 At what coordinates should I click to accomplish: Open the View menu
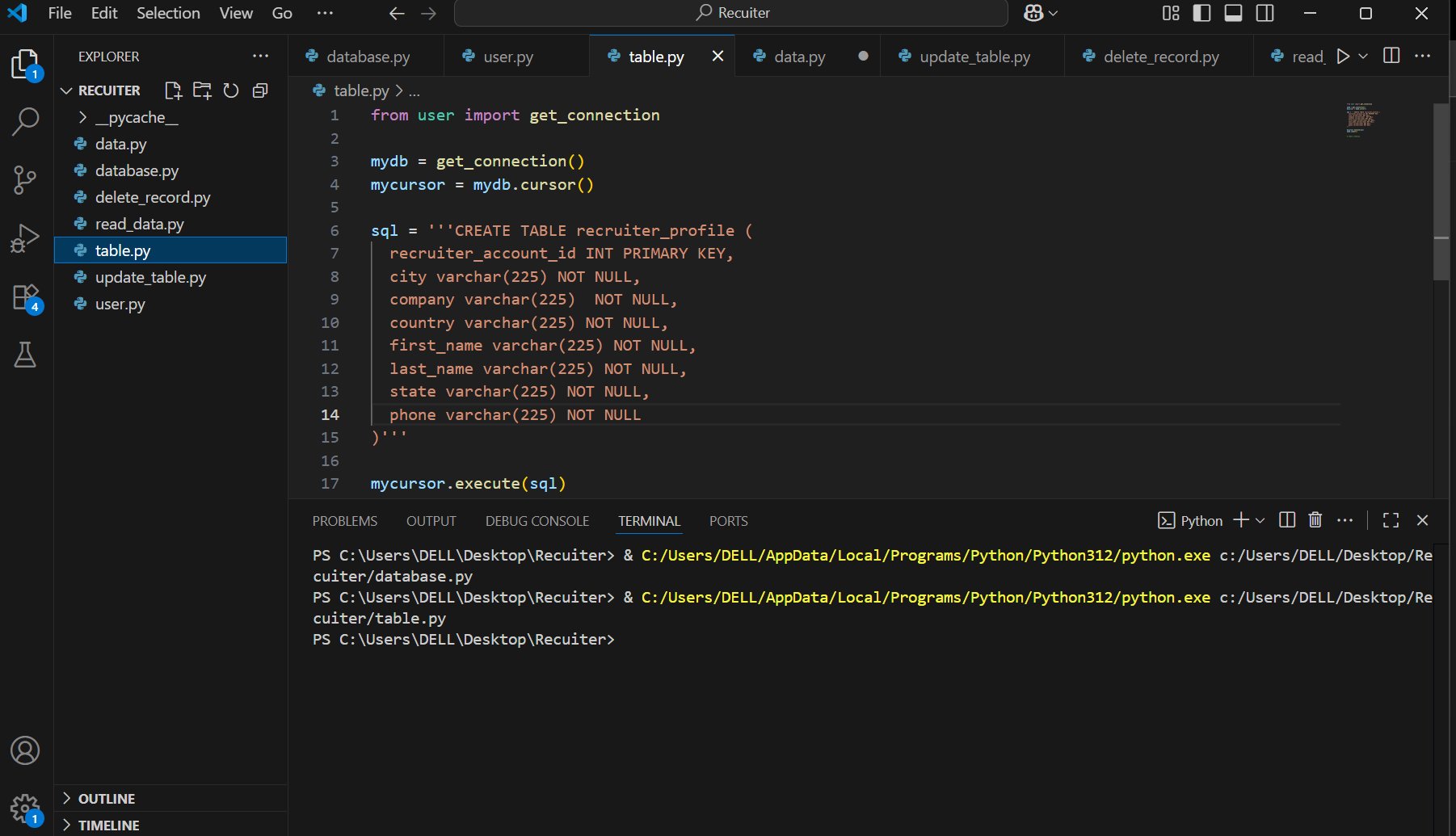pos(234,13)
